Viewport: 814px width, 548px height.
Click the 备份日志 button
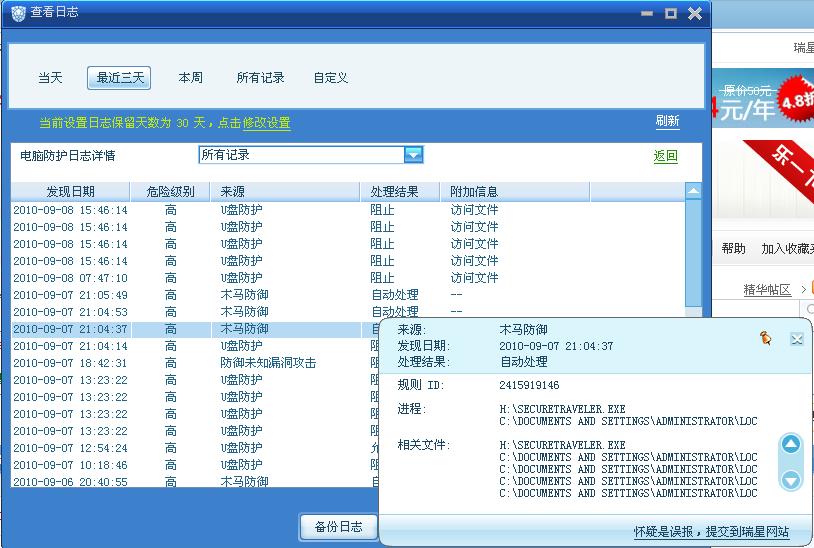(x=338, y=527)
